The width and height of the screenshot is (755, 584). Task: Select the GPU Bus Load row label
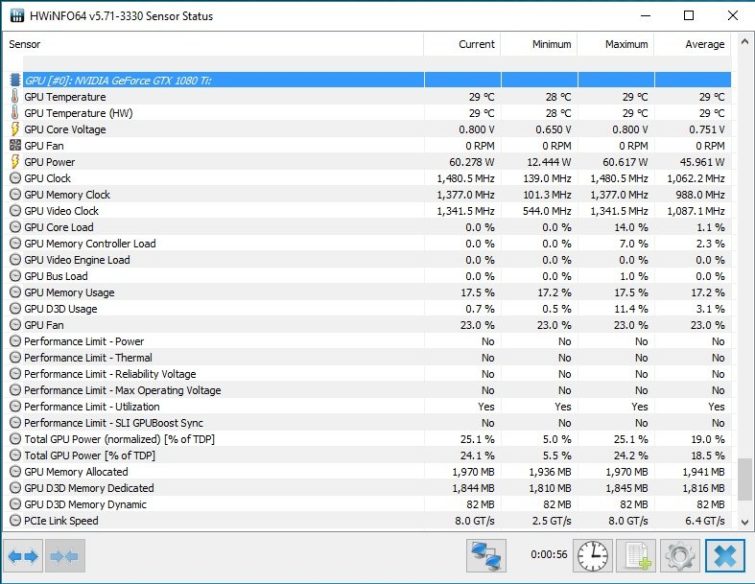(56, 276)
